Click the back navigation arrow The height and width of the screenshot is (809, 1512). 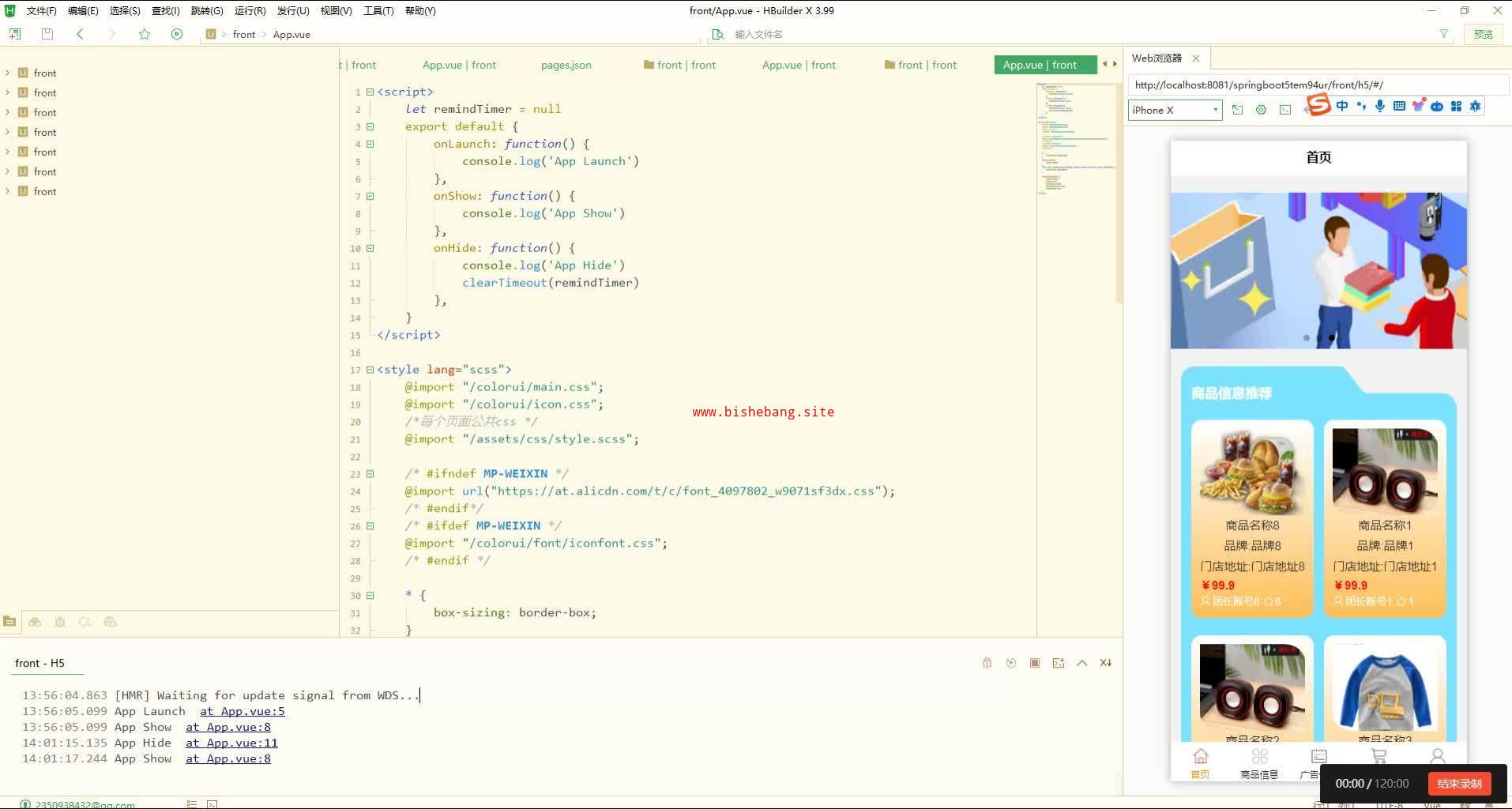(x=80, y=34)
